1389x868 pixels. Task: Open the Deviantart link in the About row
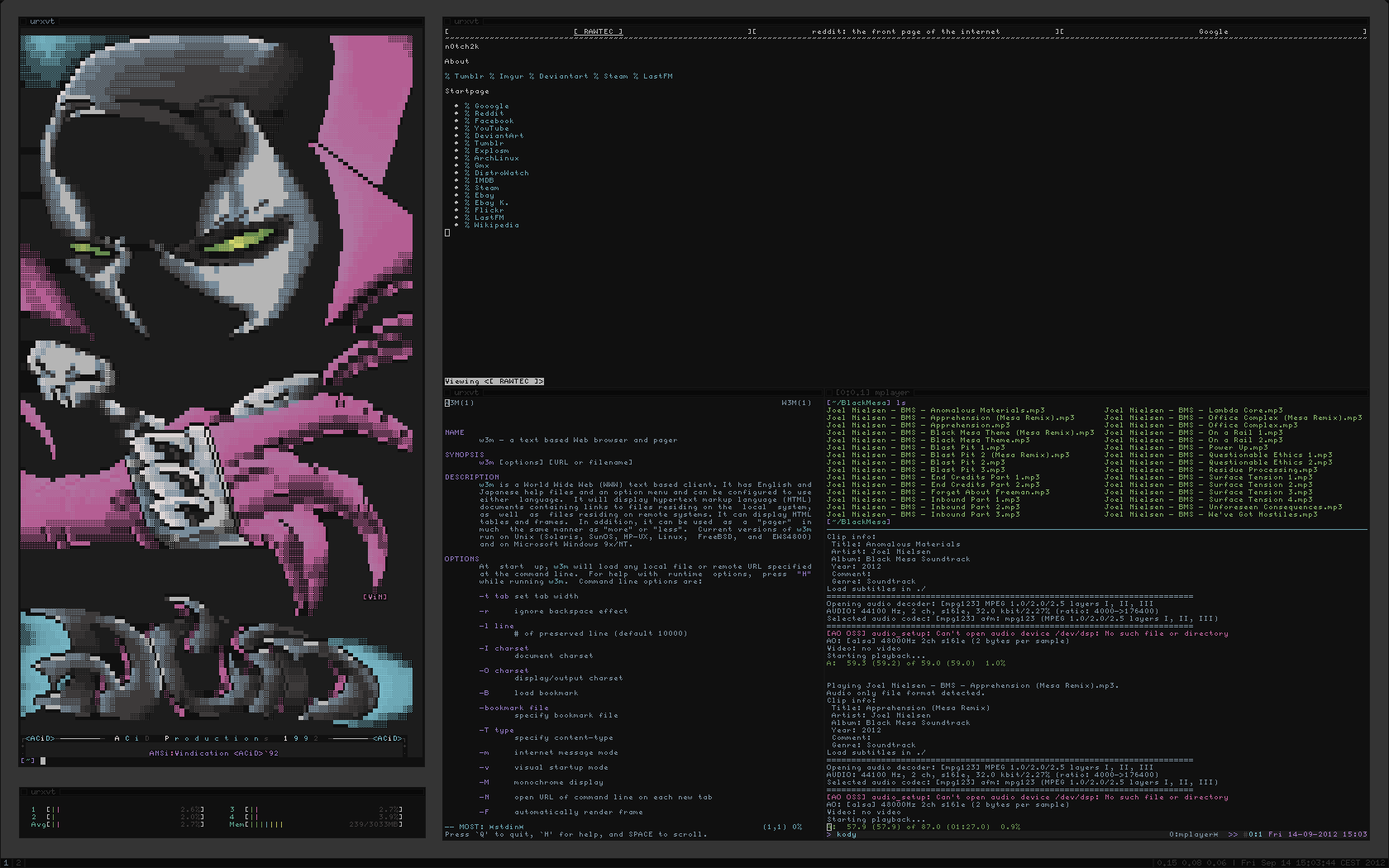[563, 76]
